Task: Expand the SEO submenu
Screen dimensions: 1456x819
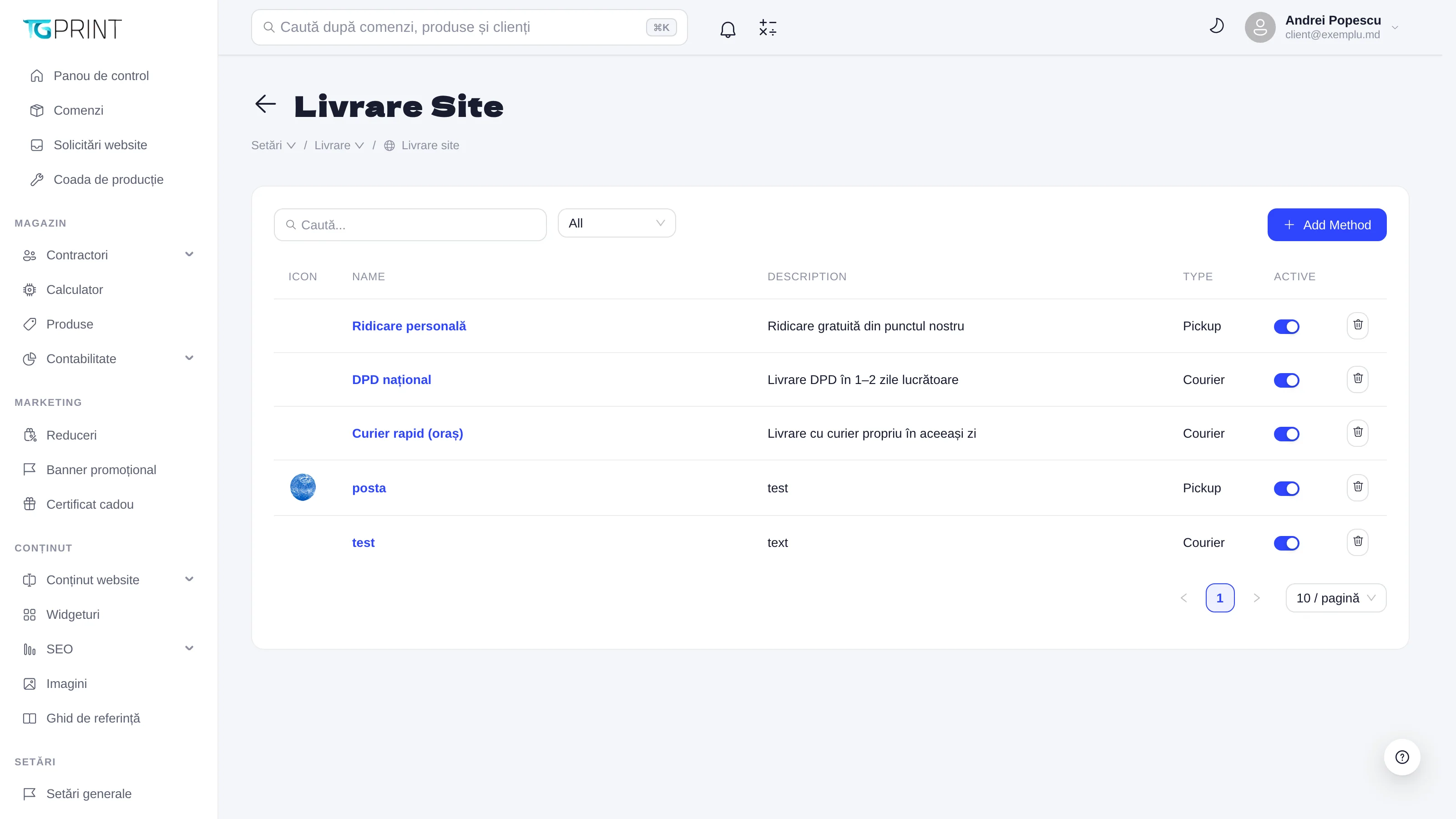Action: click(x=189, y=648)
